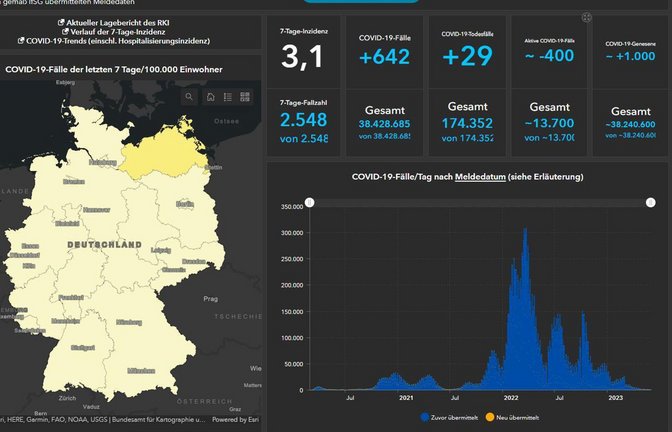Screen dimensions: 672x432
Task: Click external link icon beside Verlauf der 7-Tage-Inzidenz
Action: coord(65,32)
